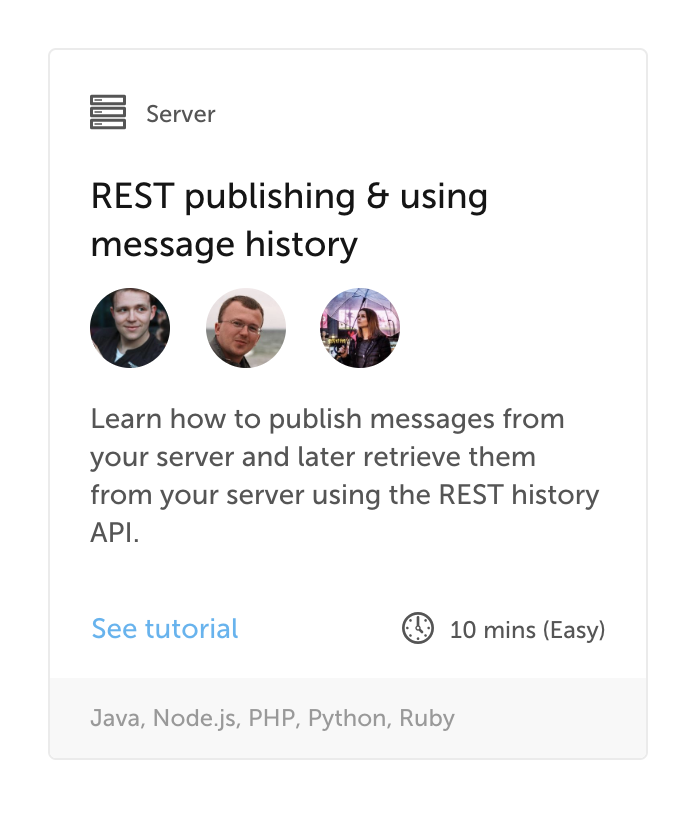Click the 10 mins Easy duration text
The width and height of the screenshot is (690, 820).
(527, 630)
